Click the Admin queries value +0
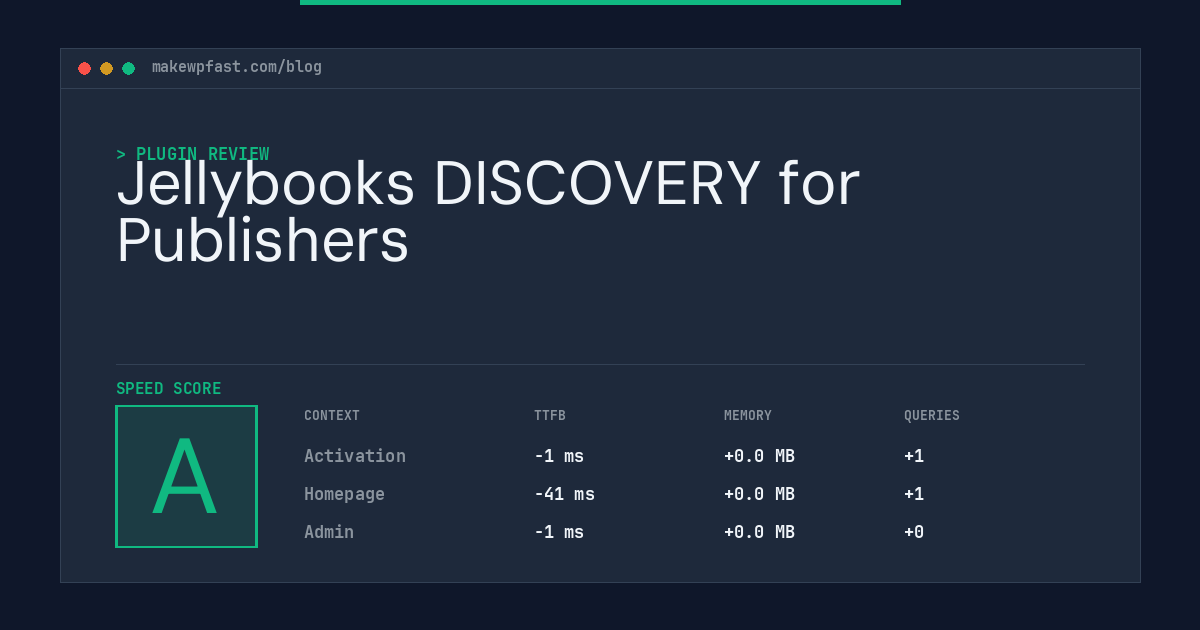1200x630 pixels. [914, 532]
